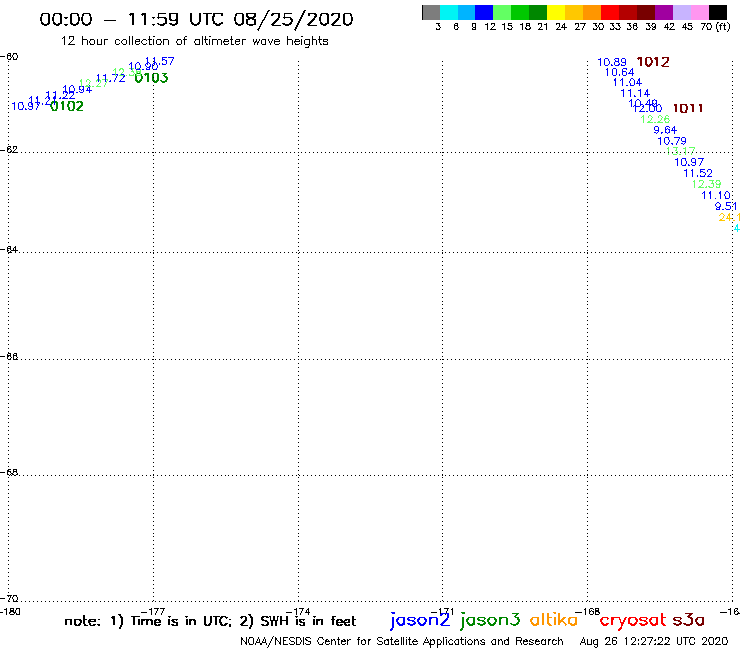Click the 's3a' satellite legend label

(689, 620)
